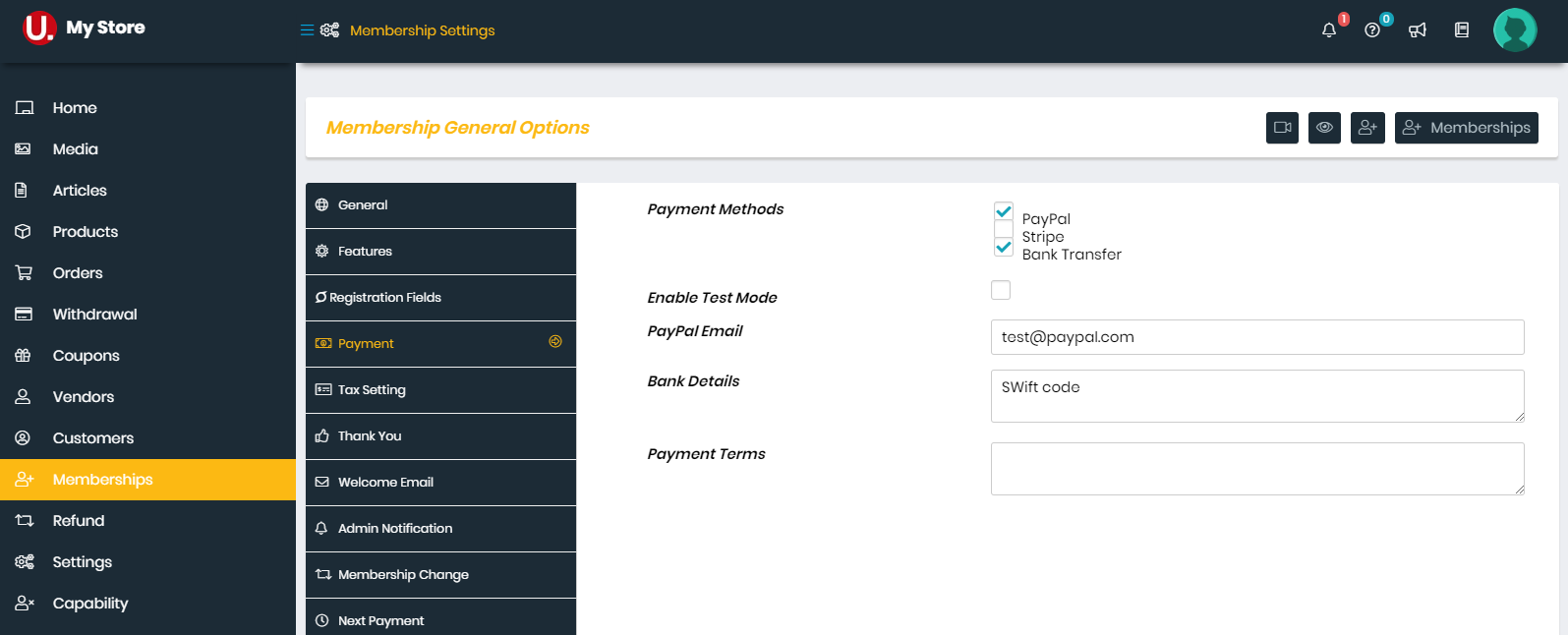This screenshot has width=1568, height=635.
Task: Open Articles in sidebar
Action: tap(147, 191)
